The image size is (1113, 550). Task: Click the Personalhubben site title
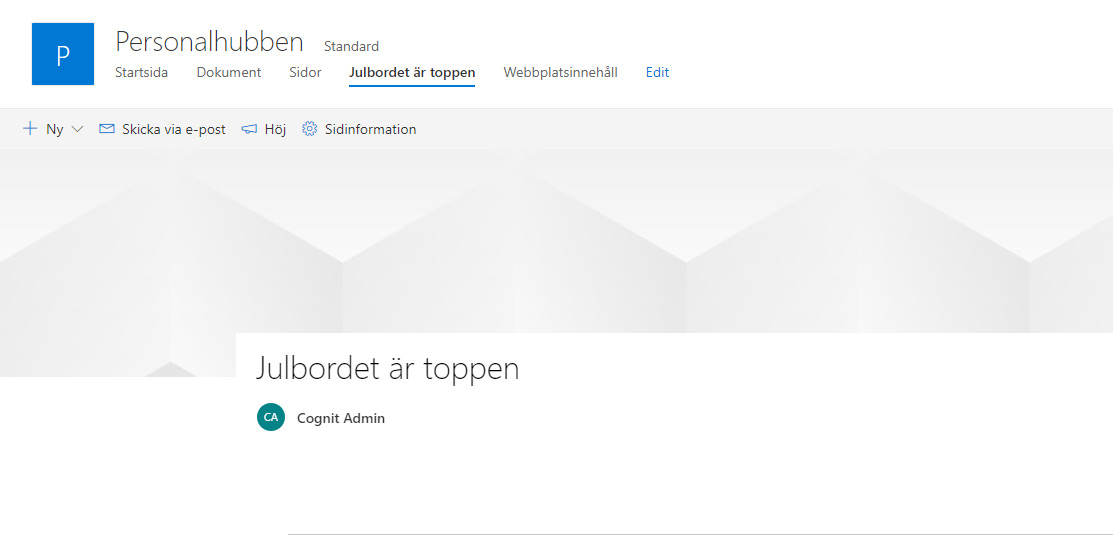pos(209,42)
